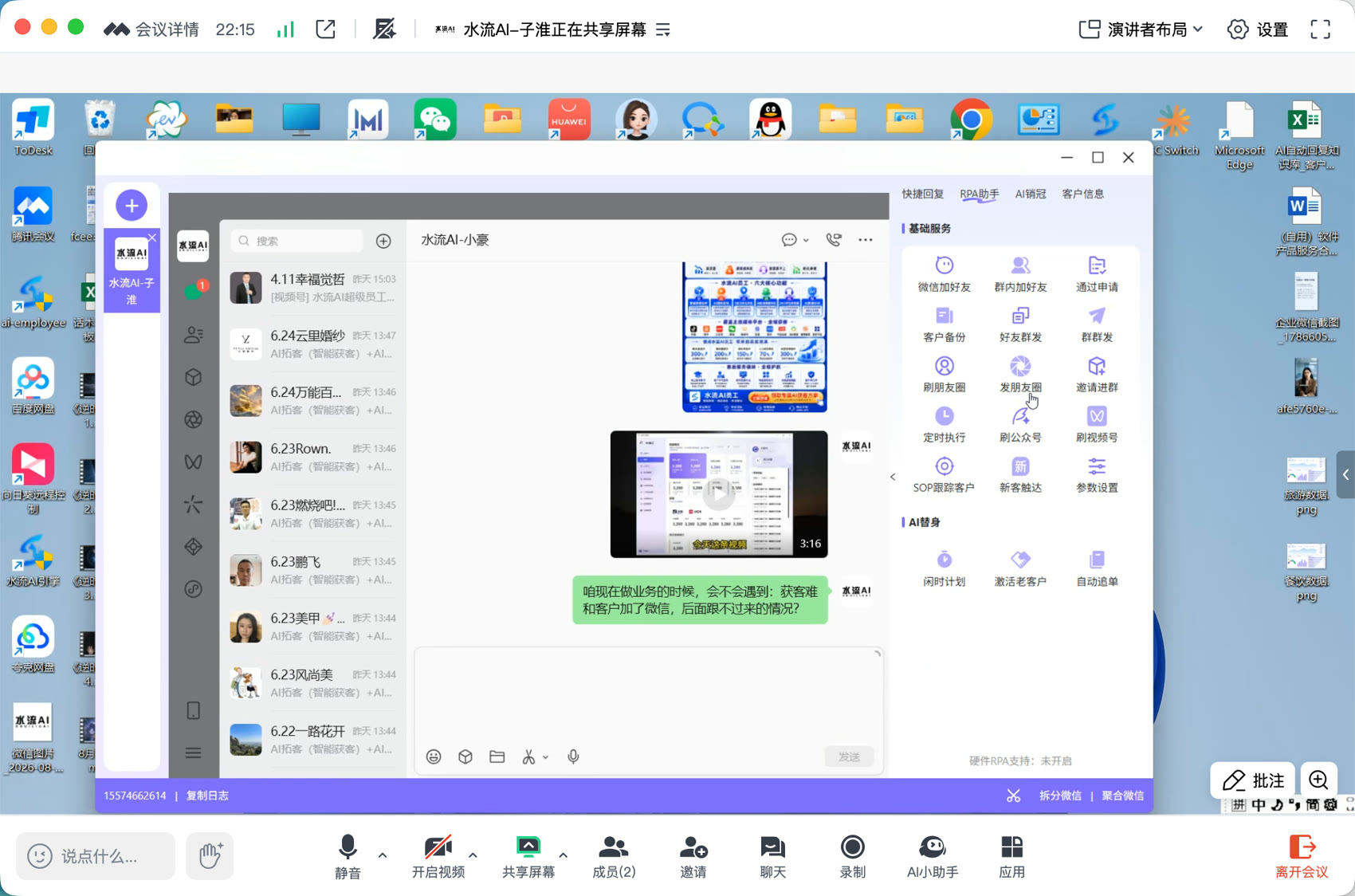1355x896 pixels.
Task: Switch to the RPA助手 tab
Action: [980, 194]
